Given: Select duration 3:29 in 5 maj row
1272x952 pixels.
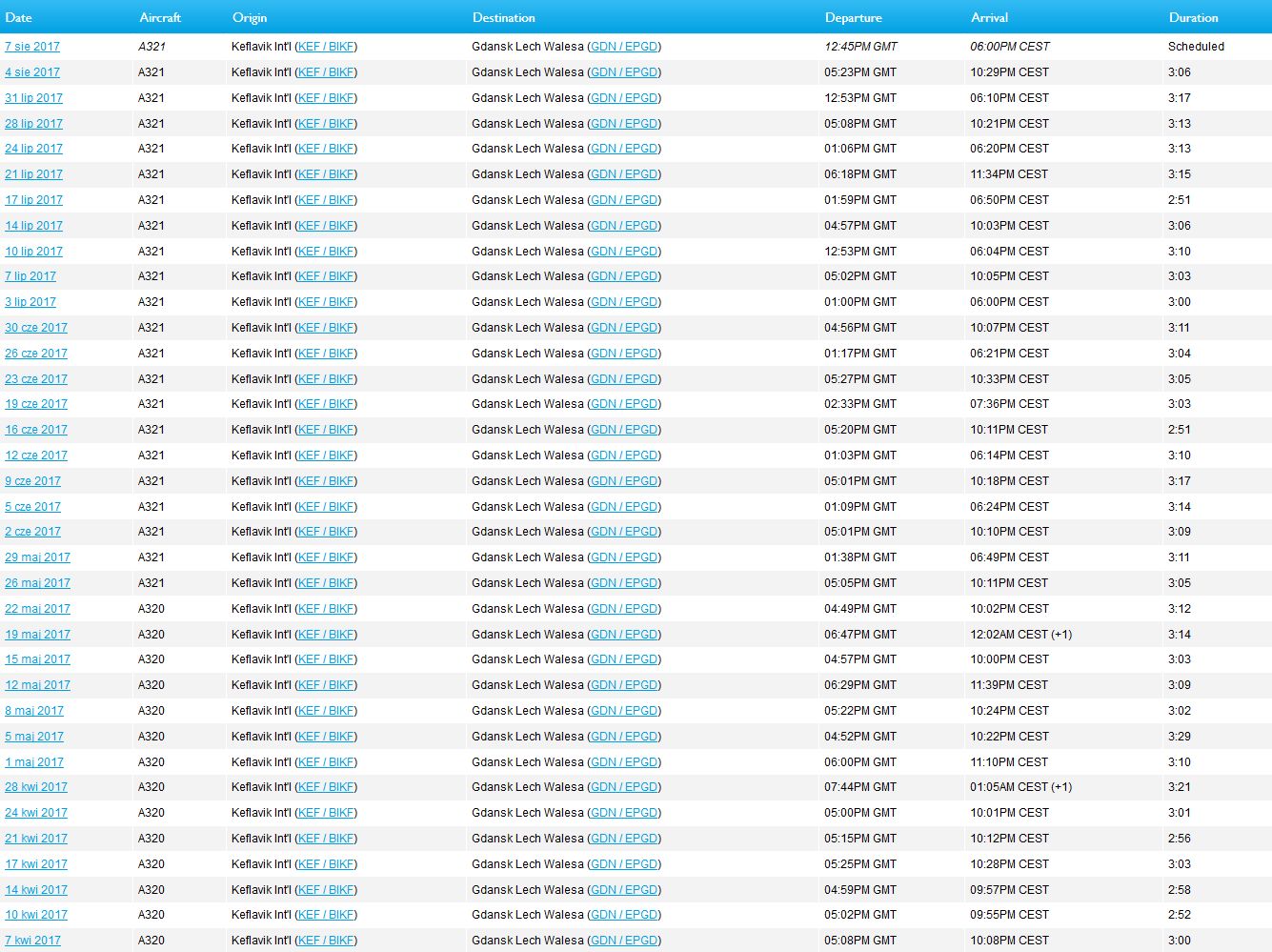Looking at the screenshot, I should tap(1180, 737).
